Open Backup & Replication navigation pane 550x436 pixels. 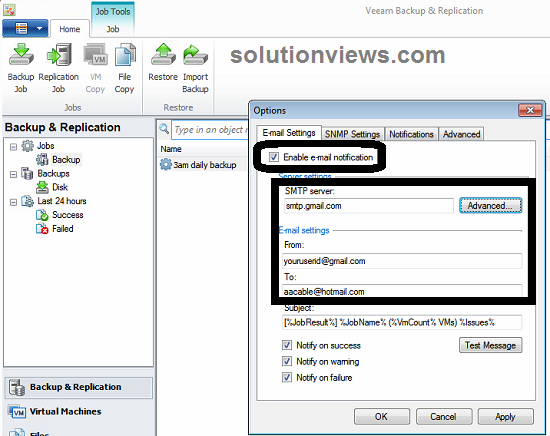tap(79, 387)
